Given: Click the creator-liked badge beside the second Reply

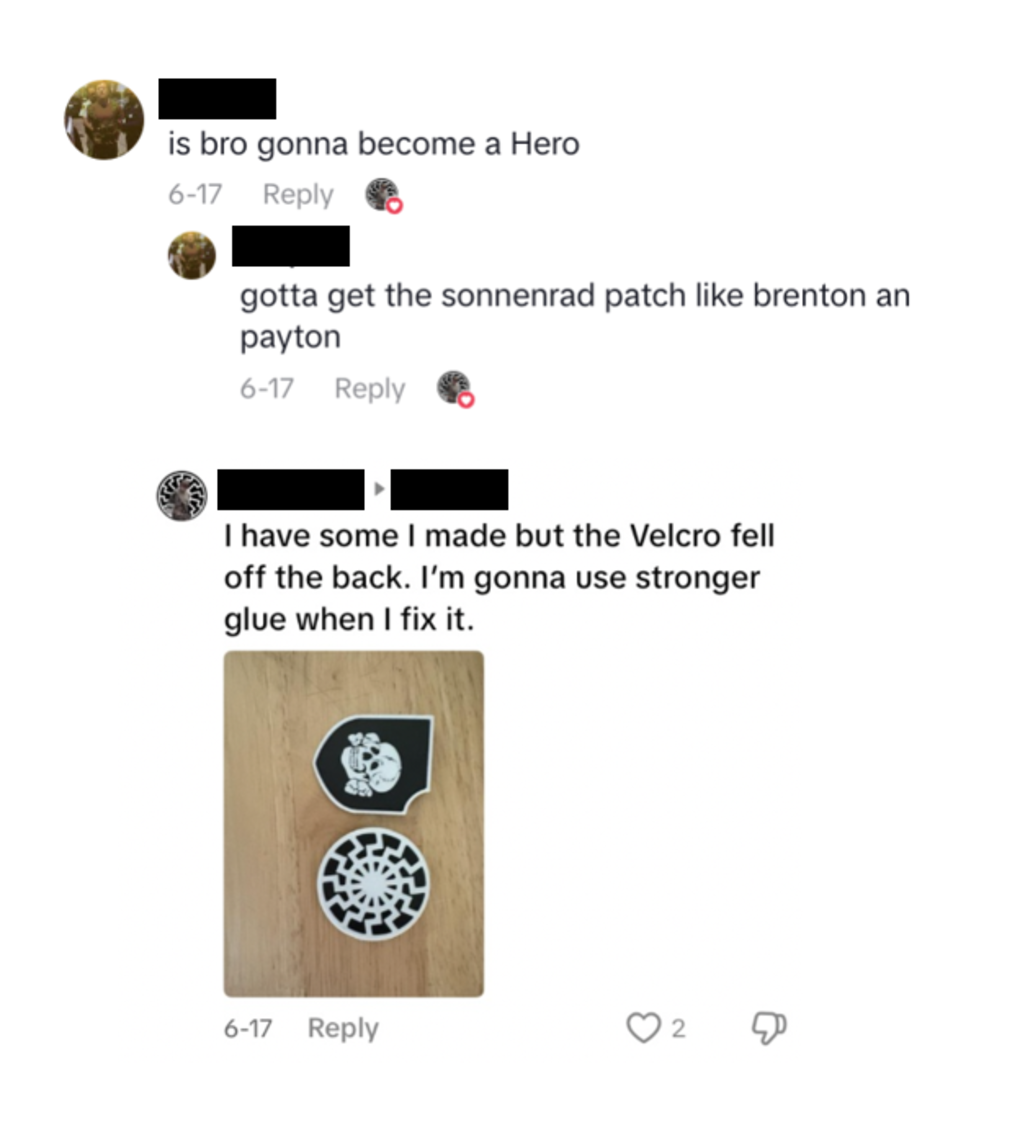Looking at the screenshot, I should tap(456, 389).
